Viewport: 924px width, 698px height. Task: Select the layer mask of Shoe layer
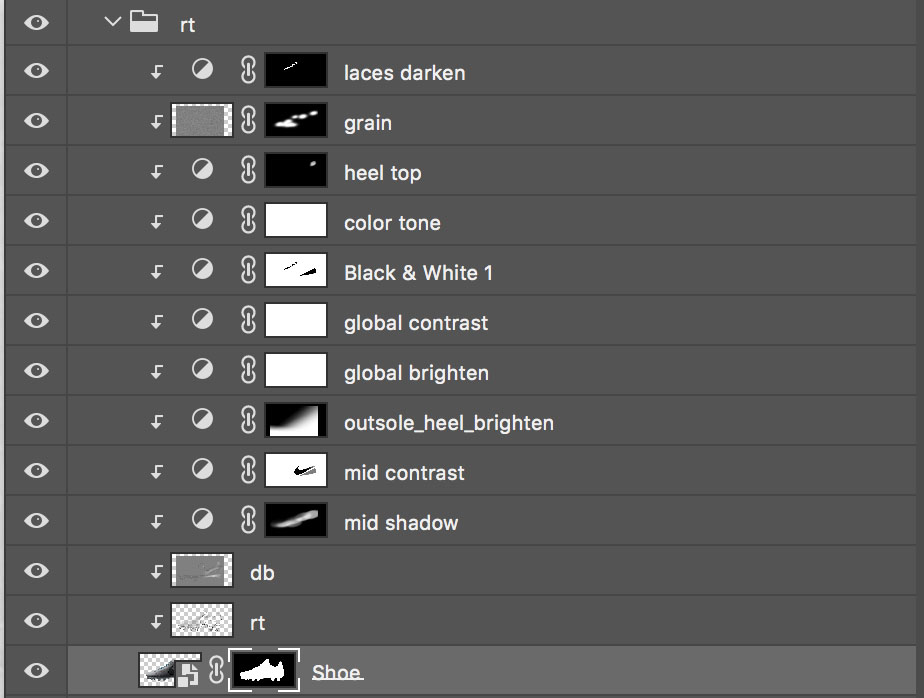click(264, 670)
